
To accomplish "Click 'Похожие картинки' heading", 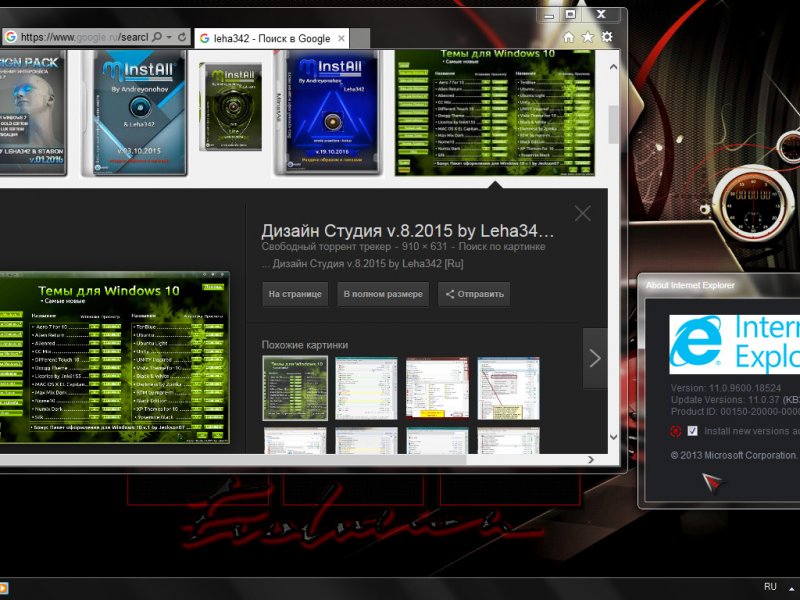I will point(305,345).
